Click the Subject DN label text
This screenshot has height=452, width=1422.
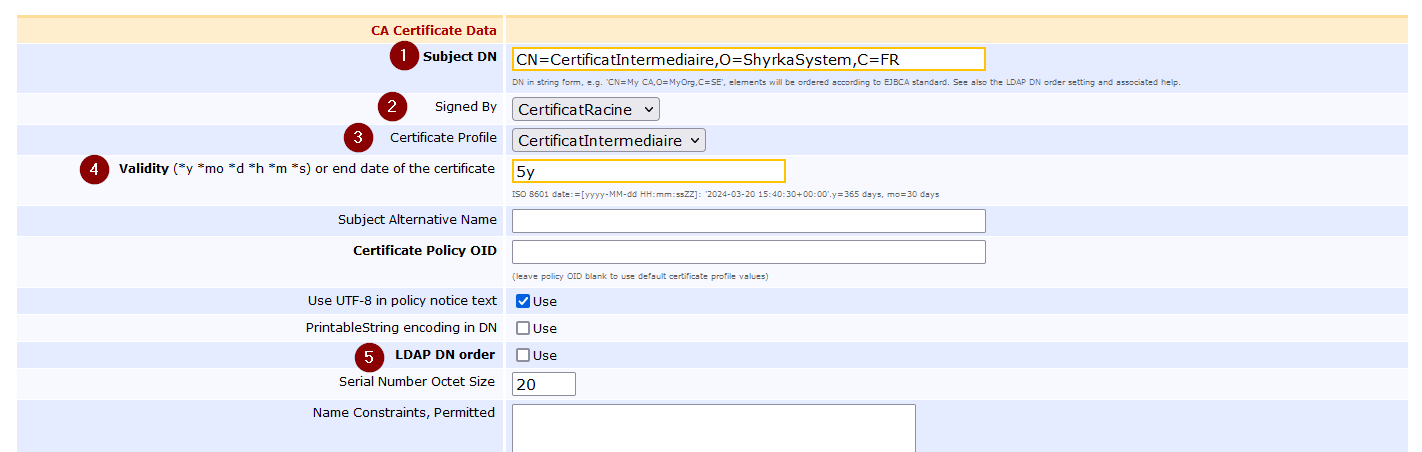(459, 57)
